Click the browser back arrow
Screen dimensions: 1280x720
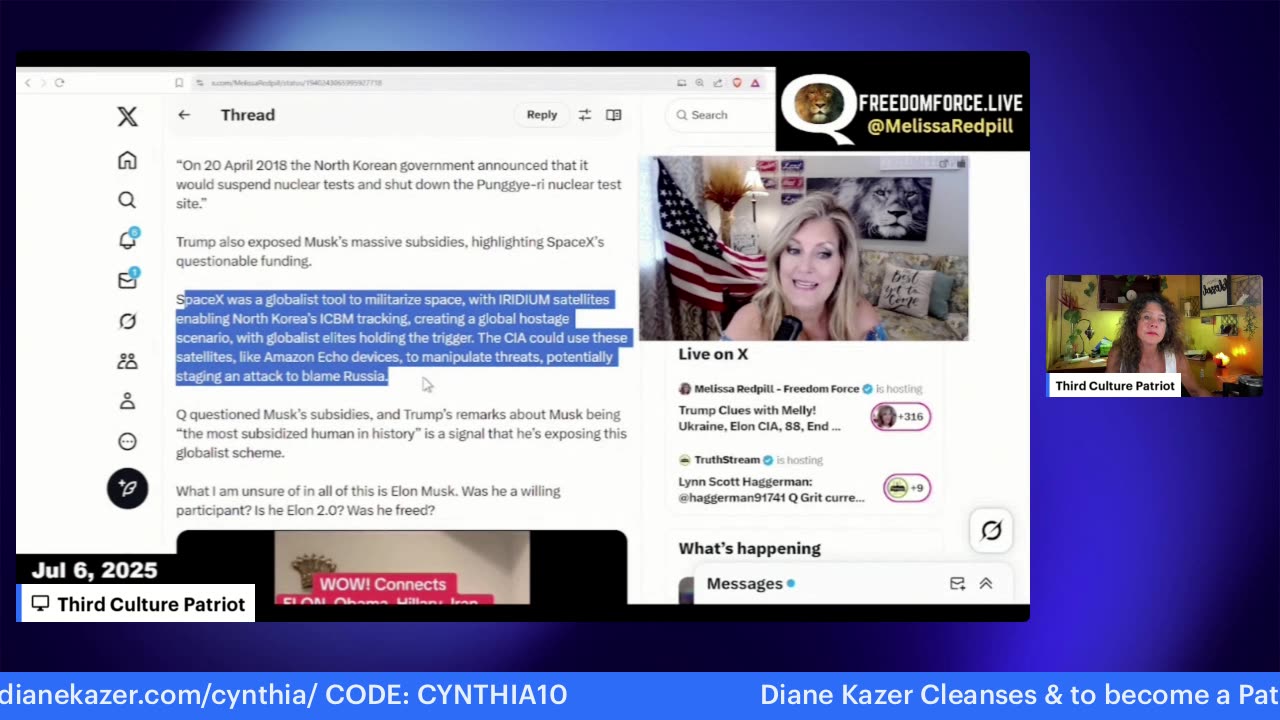click(x=28, y=83)
